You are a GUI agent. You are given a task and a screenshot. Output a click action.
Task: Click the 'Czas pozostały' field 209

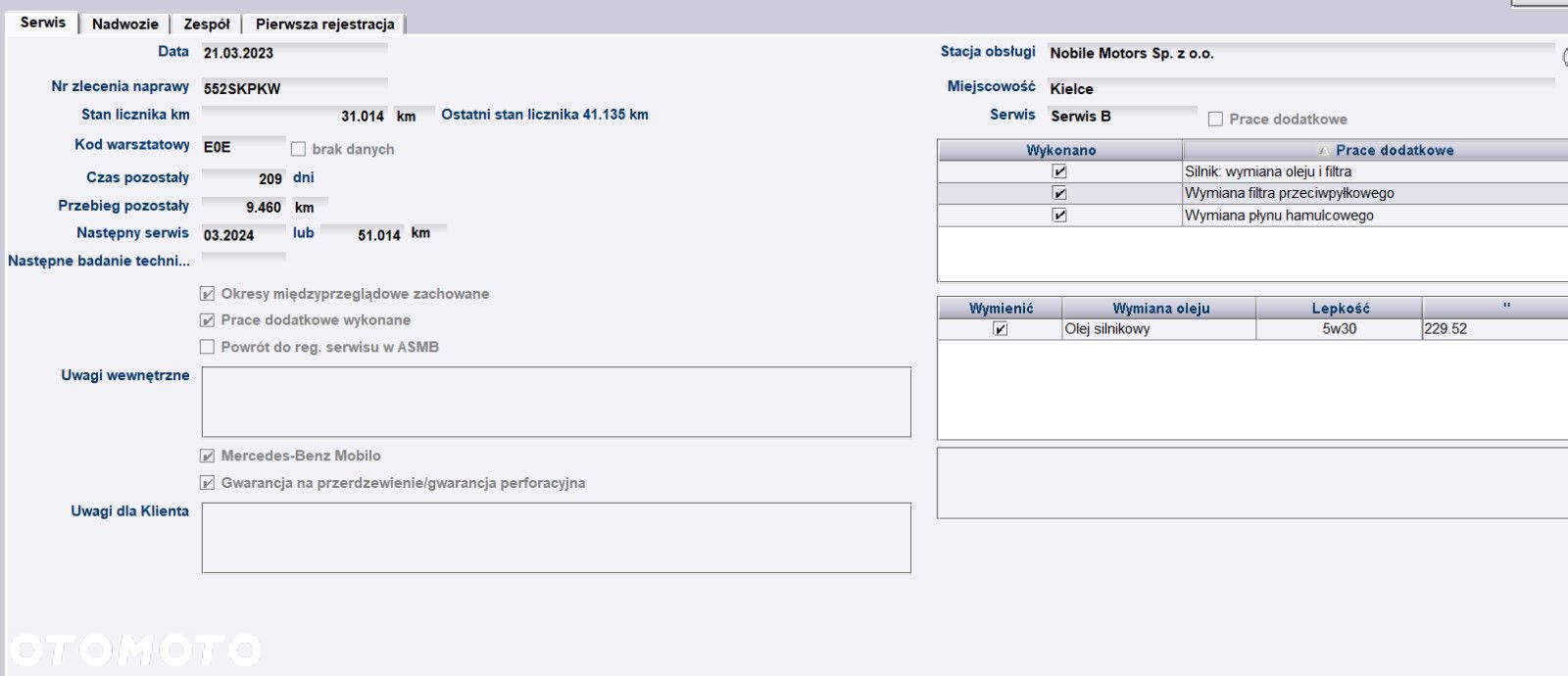(x=243, y=178)
